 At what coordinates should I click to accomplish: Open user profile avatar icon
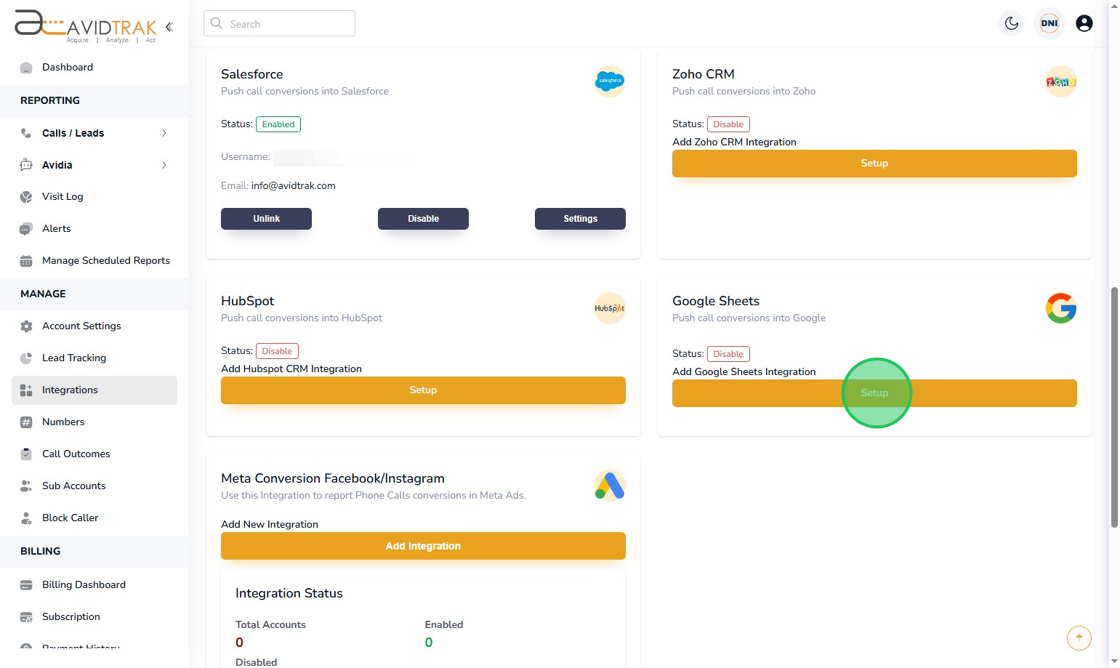pos(1084,23)
